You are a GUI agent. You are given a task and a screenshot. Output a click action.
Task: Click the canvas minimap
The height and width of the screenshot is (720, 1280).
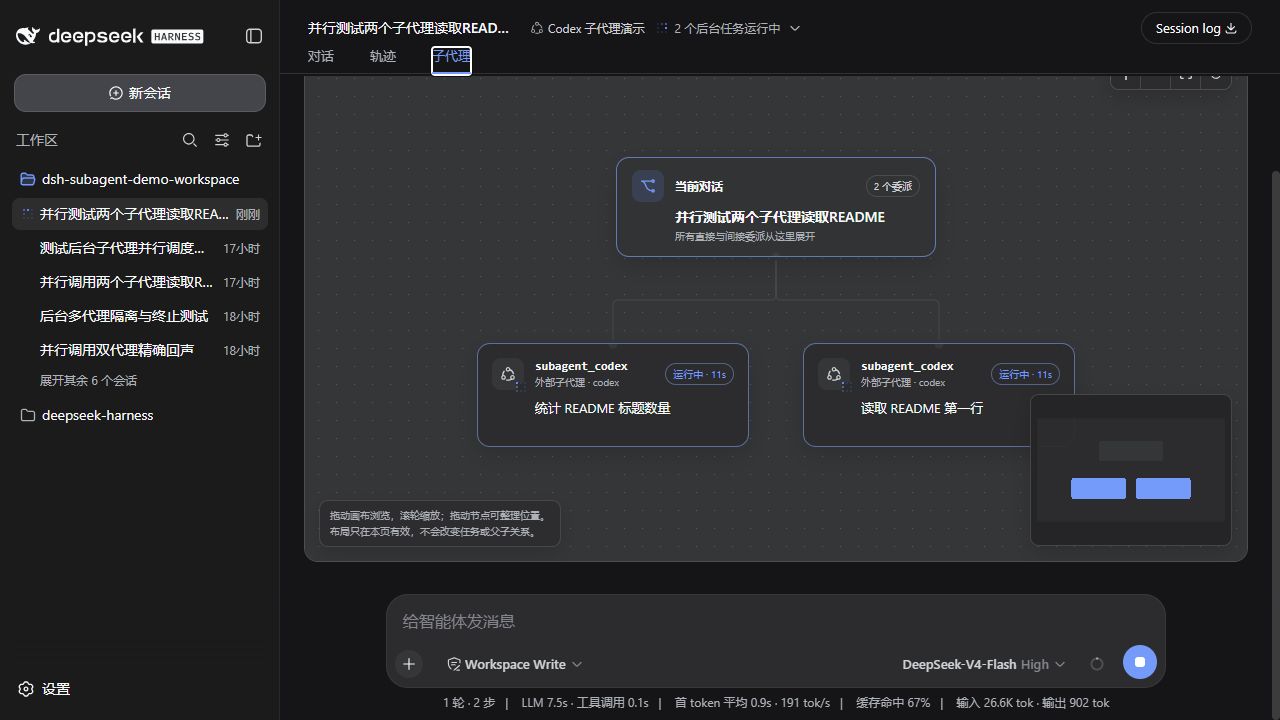point(1131,470)
